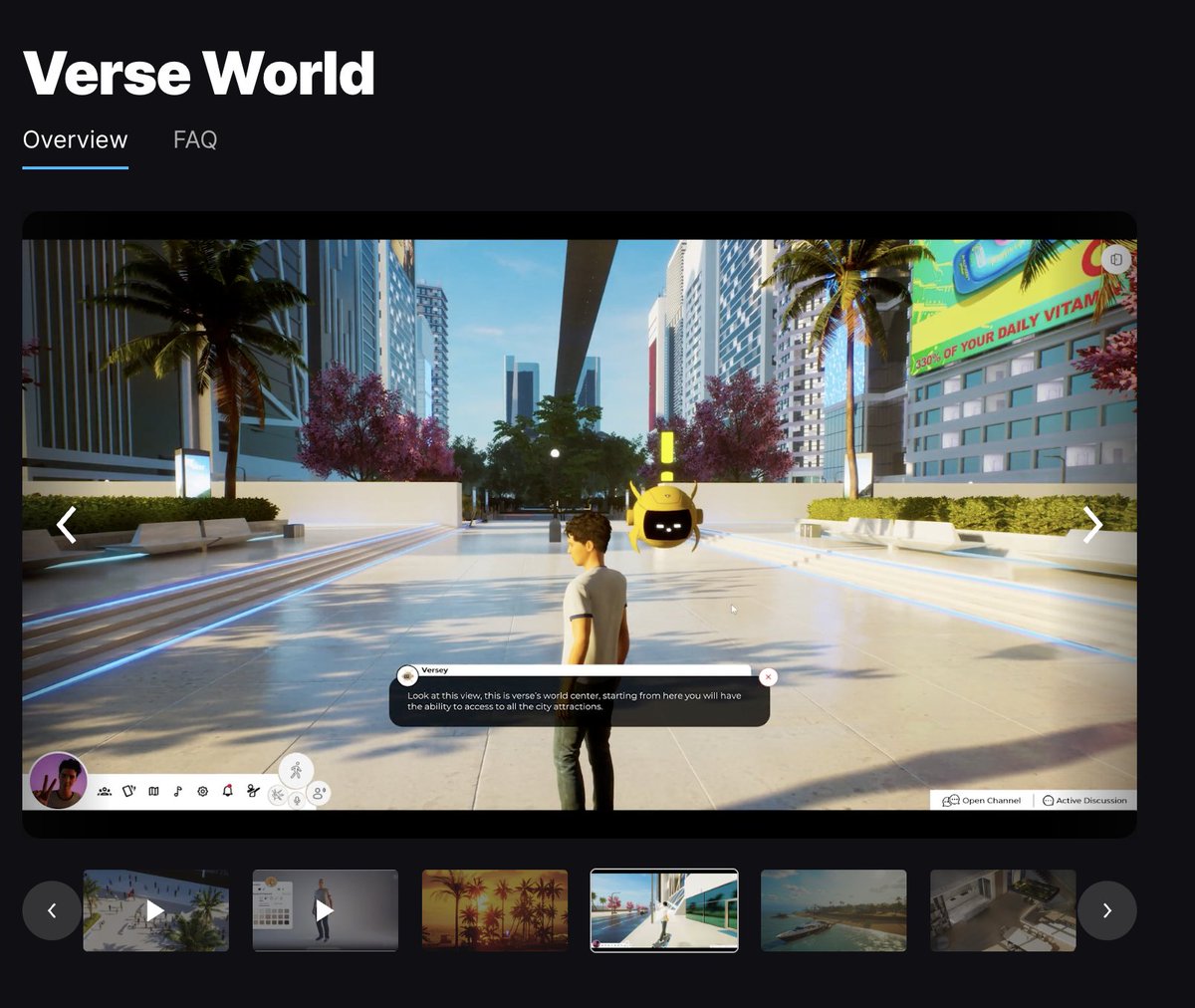
Task: Click Versey's small avatar icon on dialog
Action: click(x=407, y=676)
